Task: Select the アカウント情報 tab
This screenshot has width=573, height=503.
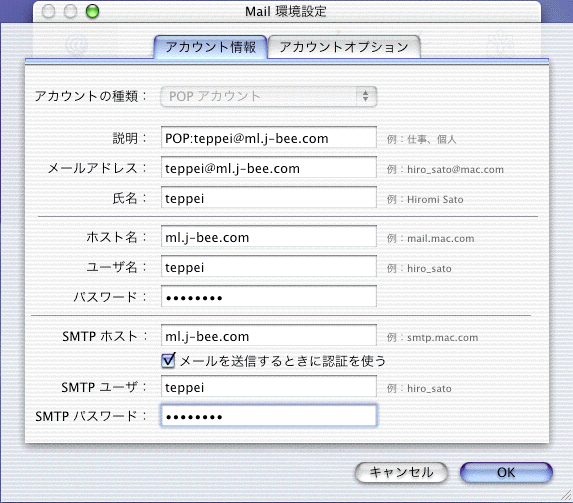Action: tap(210, 47)
